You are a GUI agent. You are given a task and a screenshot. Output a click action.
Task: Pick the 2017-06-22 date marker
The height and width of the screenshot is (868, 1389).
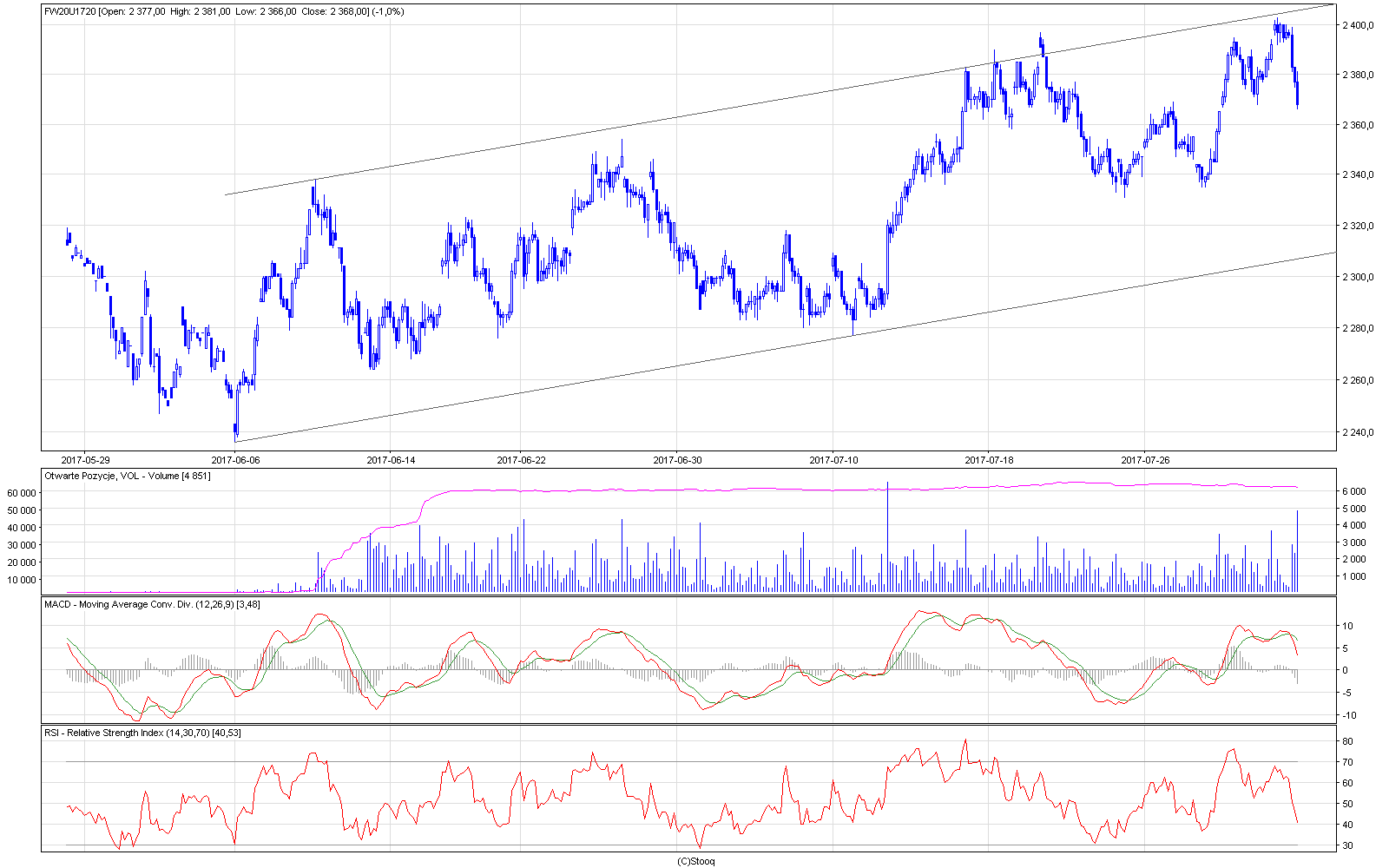click(x=521, y=460)
